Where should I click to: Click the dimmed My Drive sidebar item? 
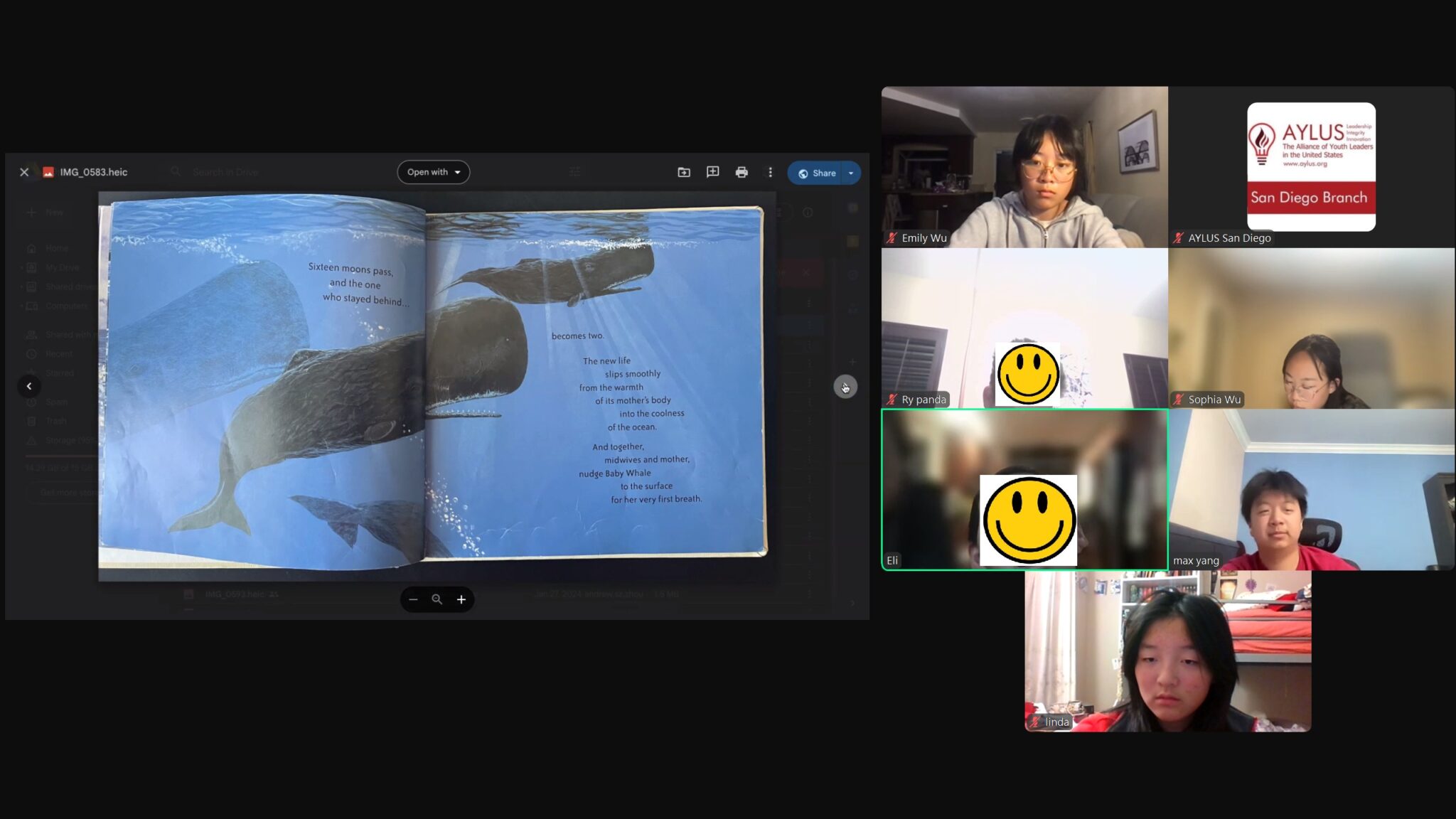pos(62,268)
